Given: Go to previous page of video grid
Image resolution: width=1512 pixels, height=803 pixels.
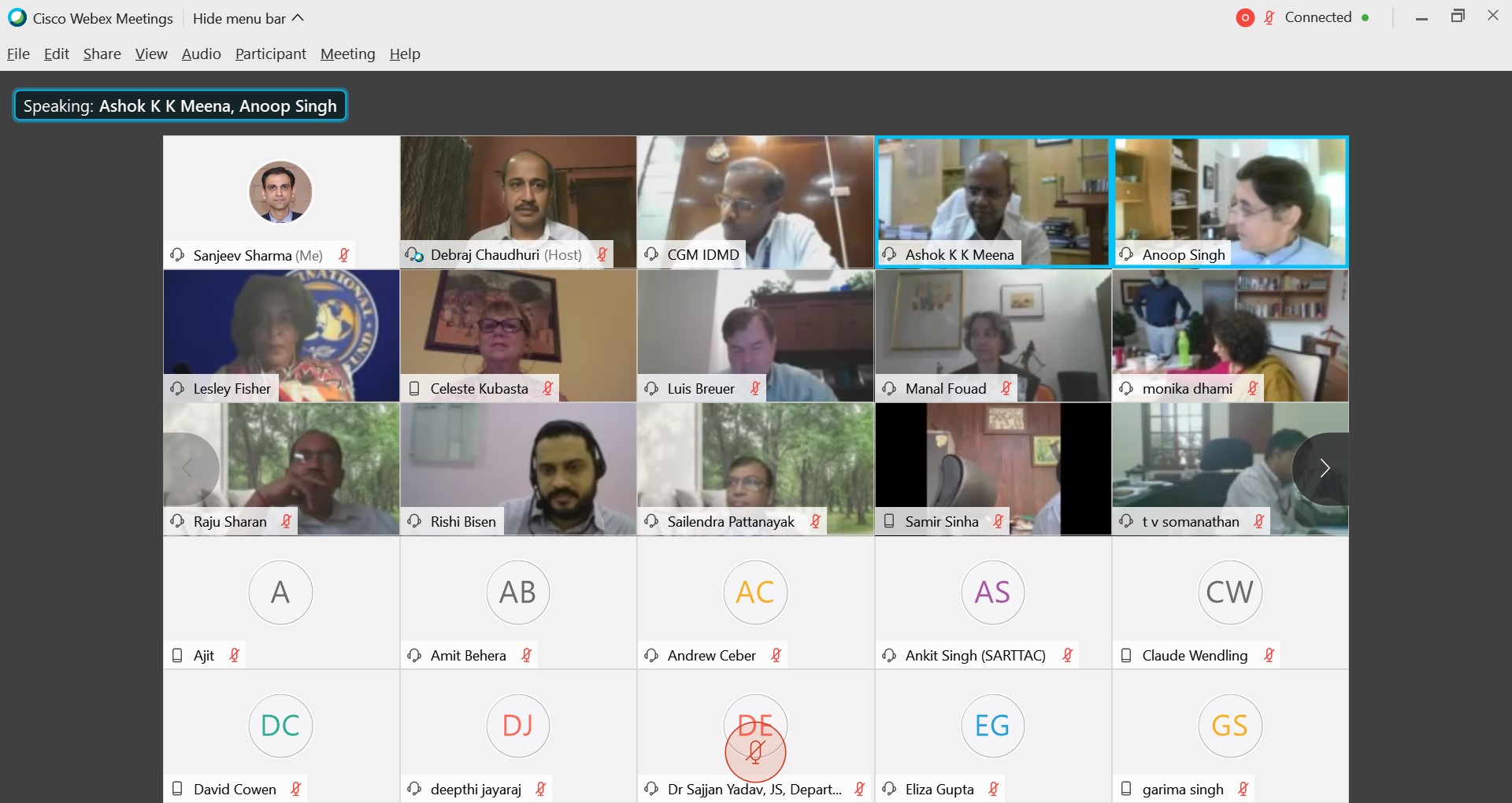Looking at the screenshot, I should coord(187,468).
